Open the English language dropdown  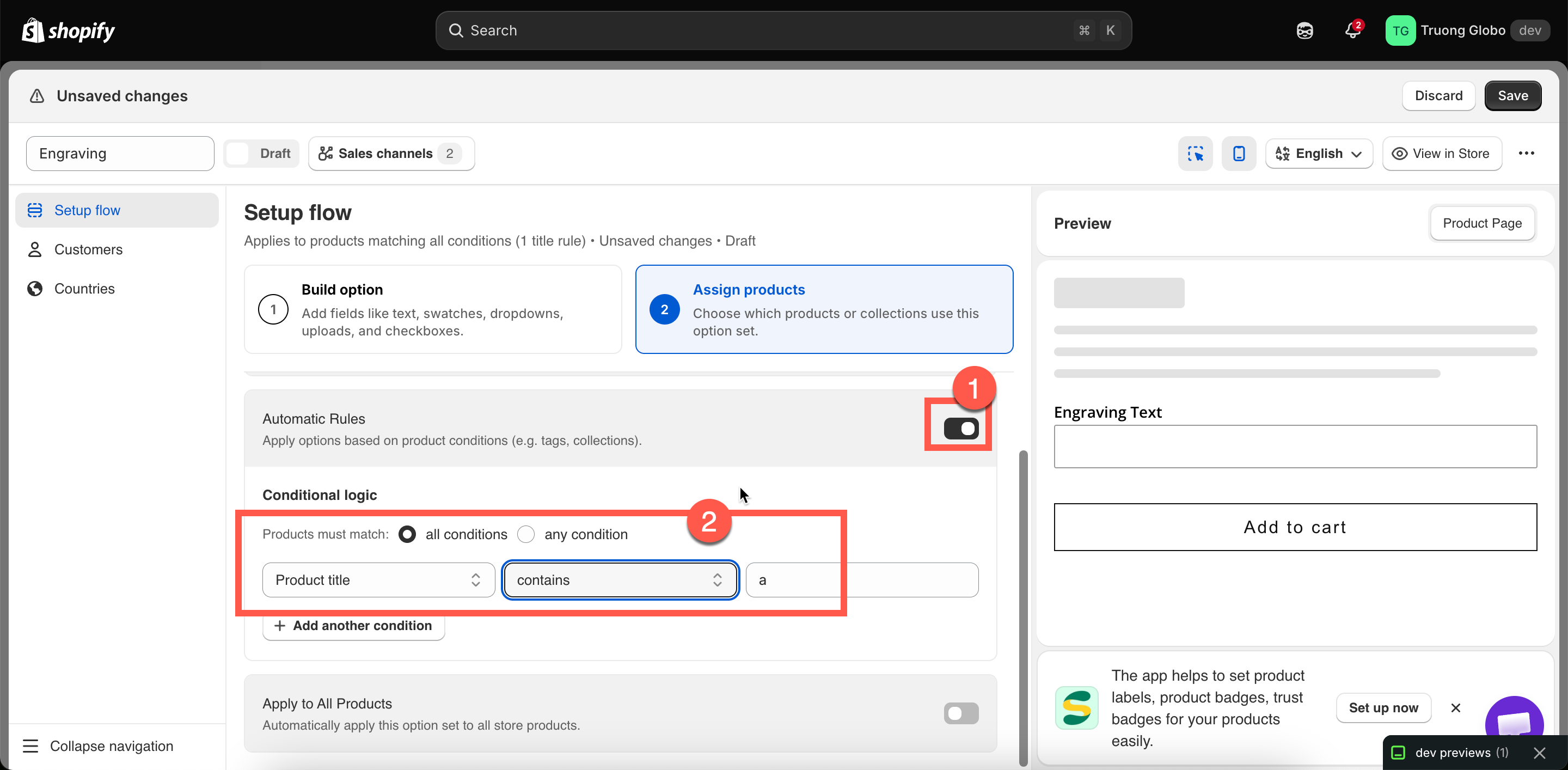pos(1319,154)
